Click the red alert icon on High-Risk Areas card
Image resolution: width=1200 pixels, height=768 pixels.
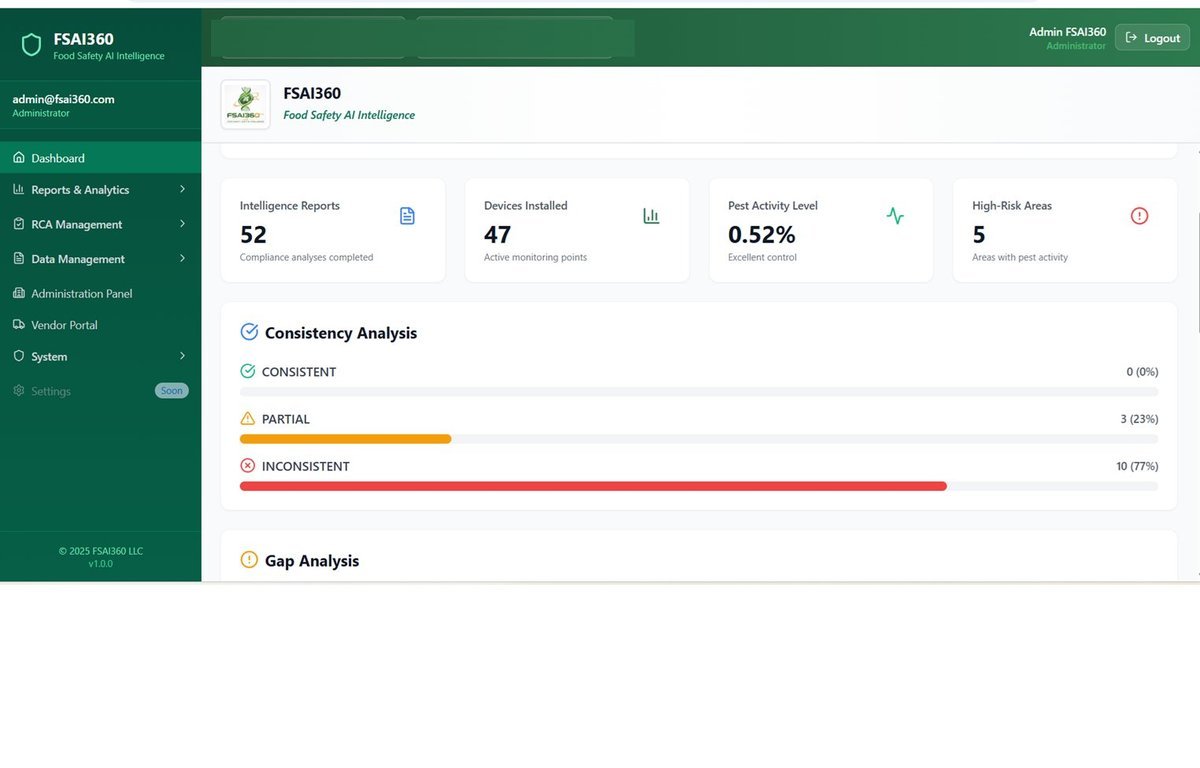(1139, 215)
